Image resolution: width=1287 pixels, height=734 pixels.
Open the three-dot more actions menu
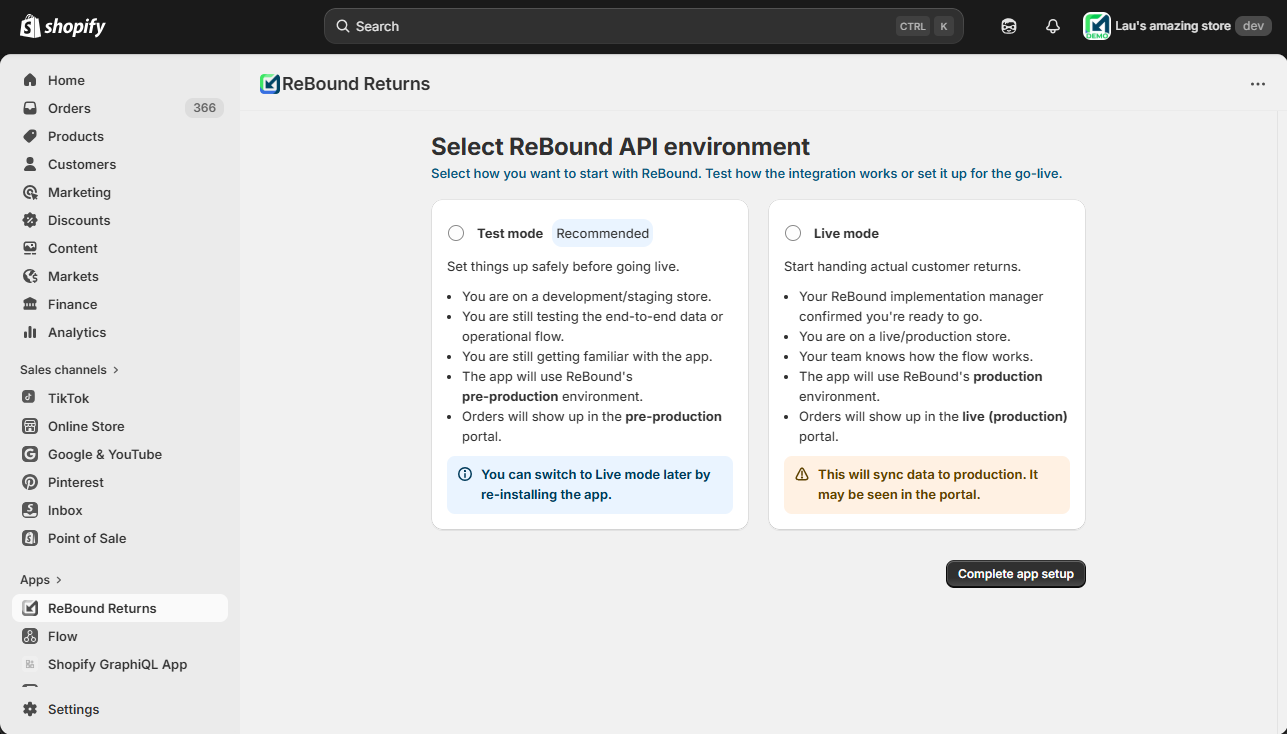click(1258, 84)
